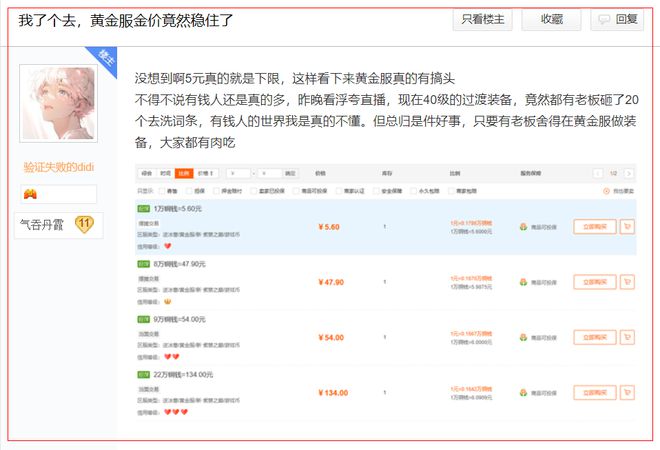
Task: Click the 收藏 button
Action: click(551, 19)
